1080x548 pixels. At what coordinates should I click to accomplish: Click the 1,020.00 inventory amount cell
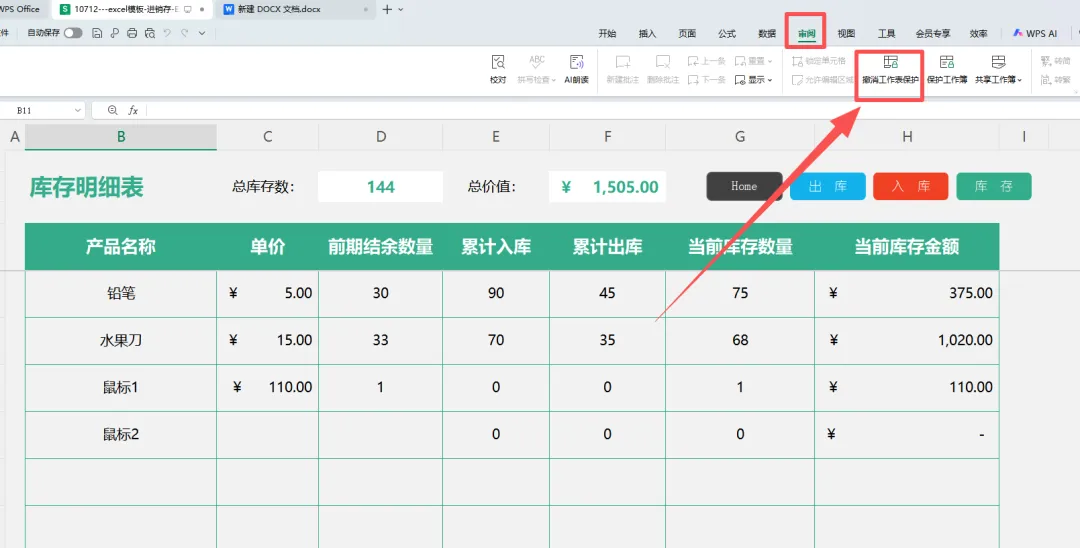906,340
